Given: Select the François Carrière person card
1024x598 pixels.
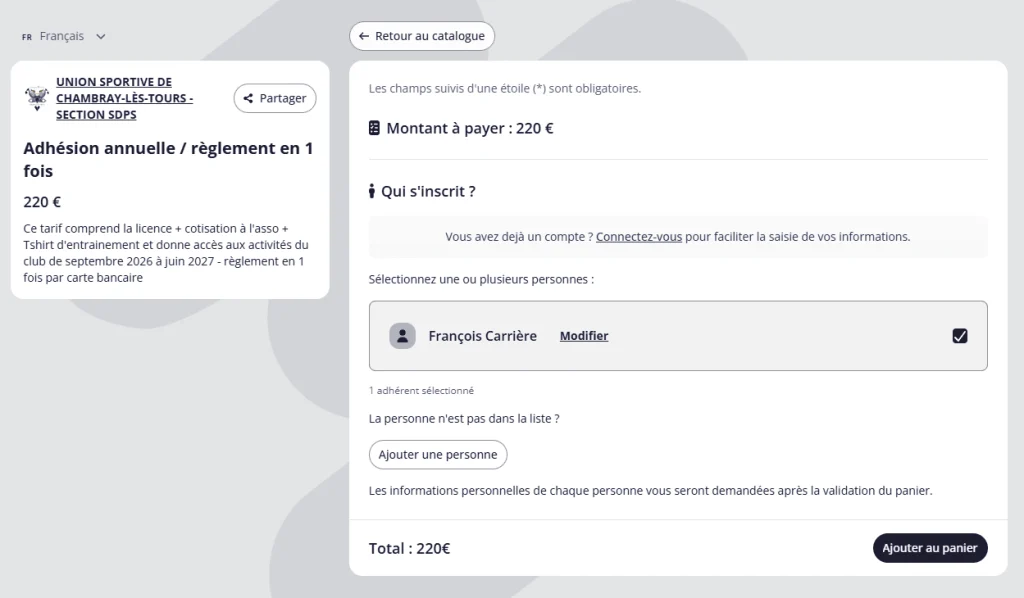Looking at the screenshot, I should [x=678, y=336].
